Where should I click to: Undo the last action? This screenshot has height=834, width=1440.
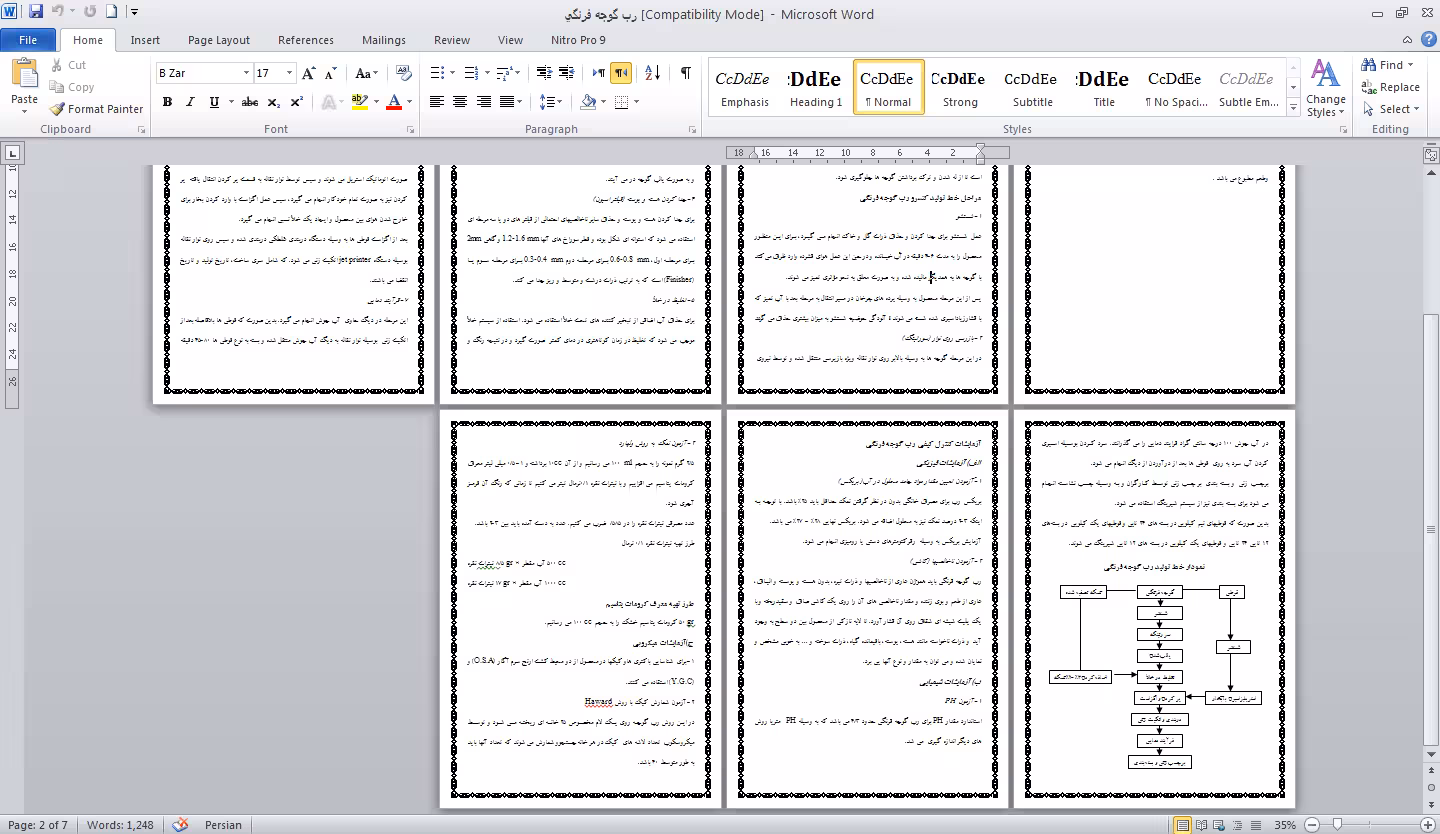[x=57, y=12]
